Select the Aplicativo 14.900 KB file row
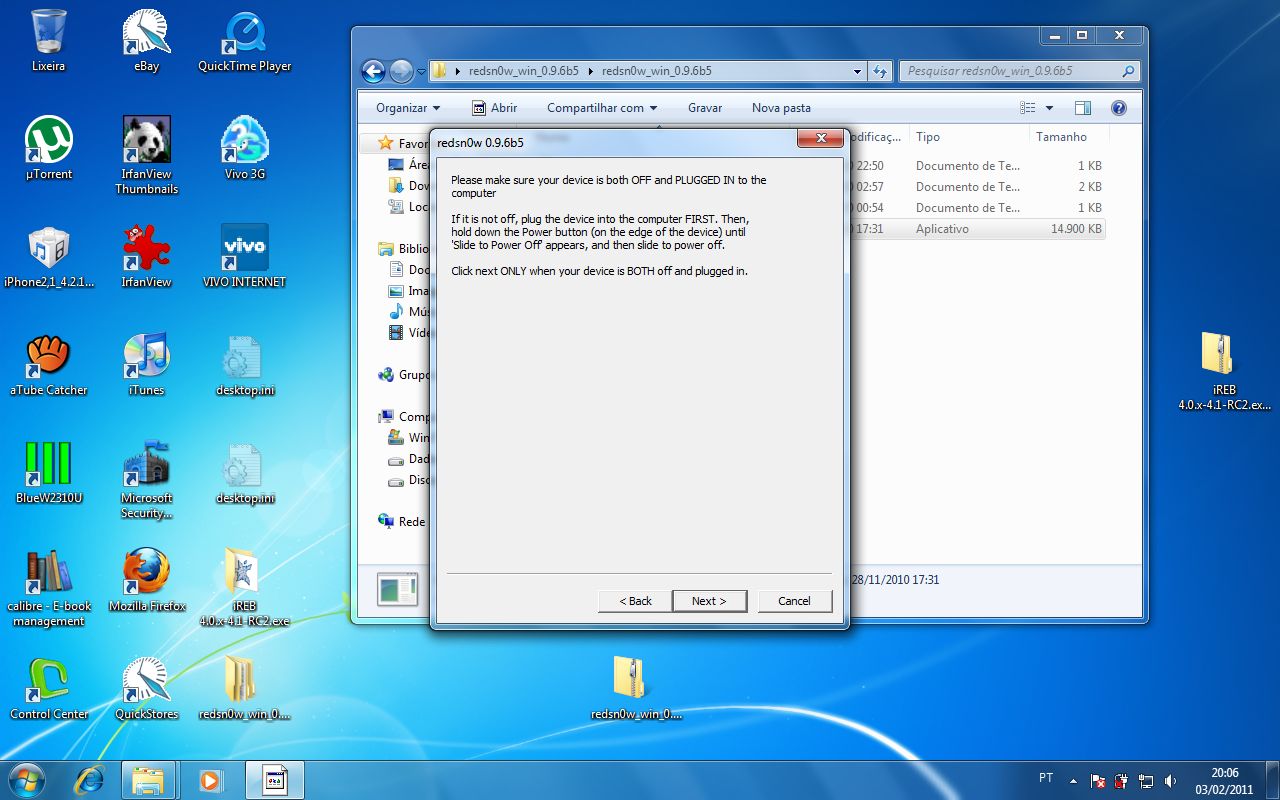The width and height of the screenshot is (1280, 800). click(976, 229)
